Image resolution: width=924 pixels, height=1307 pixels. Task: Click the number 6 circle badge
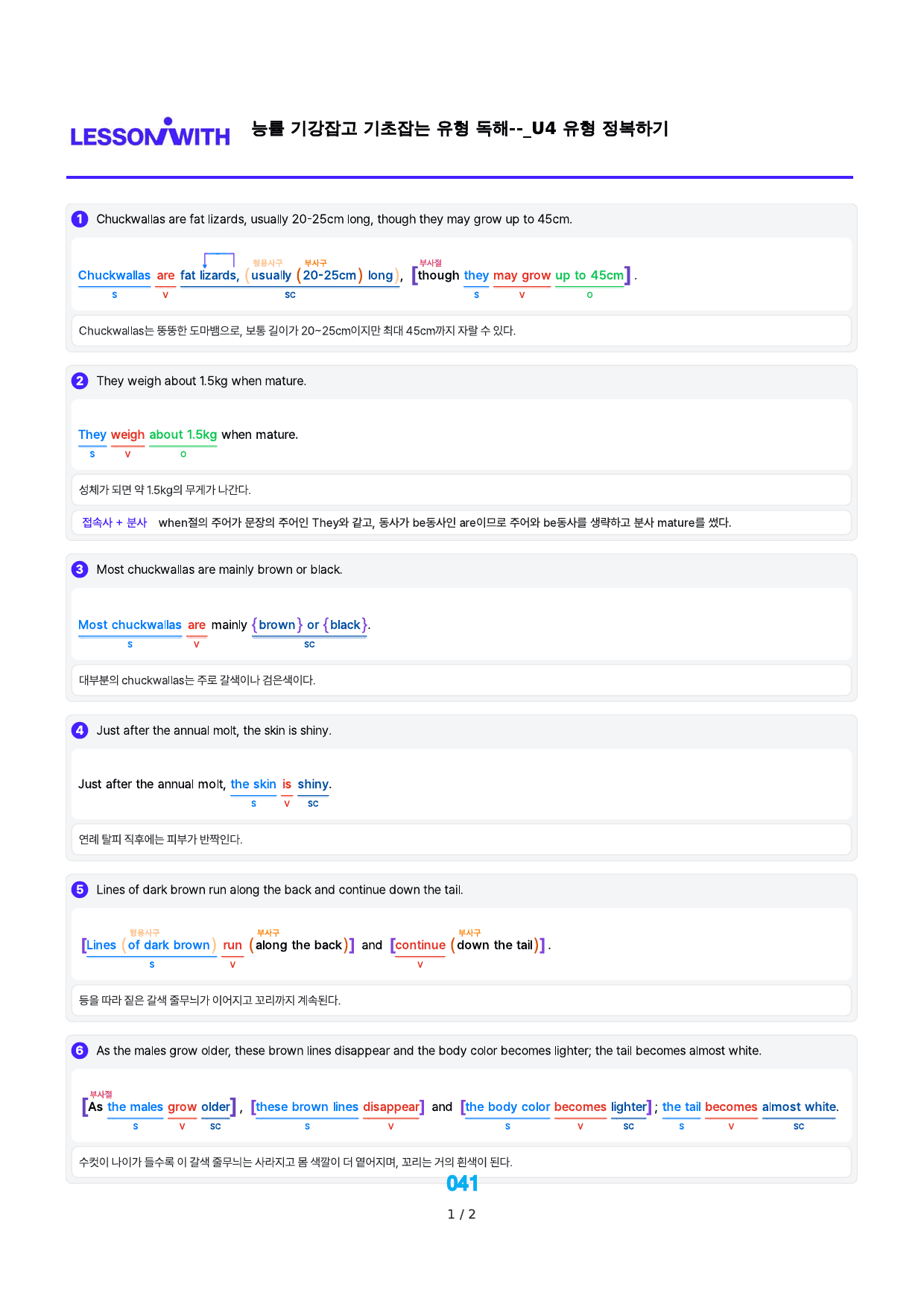tap(80, 1051)
